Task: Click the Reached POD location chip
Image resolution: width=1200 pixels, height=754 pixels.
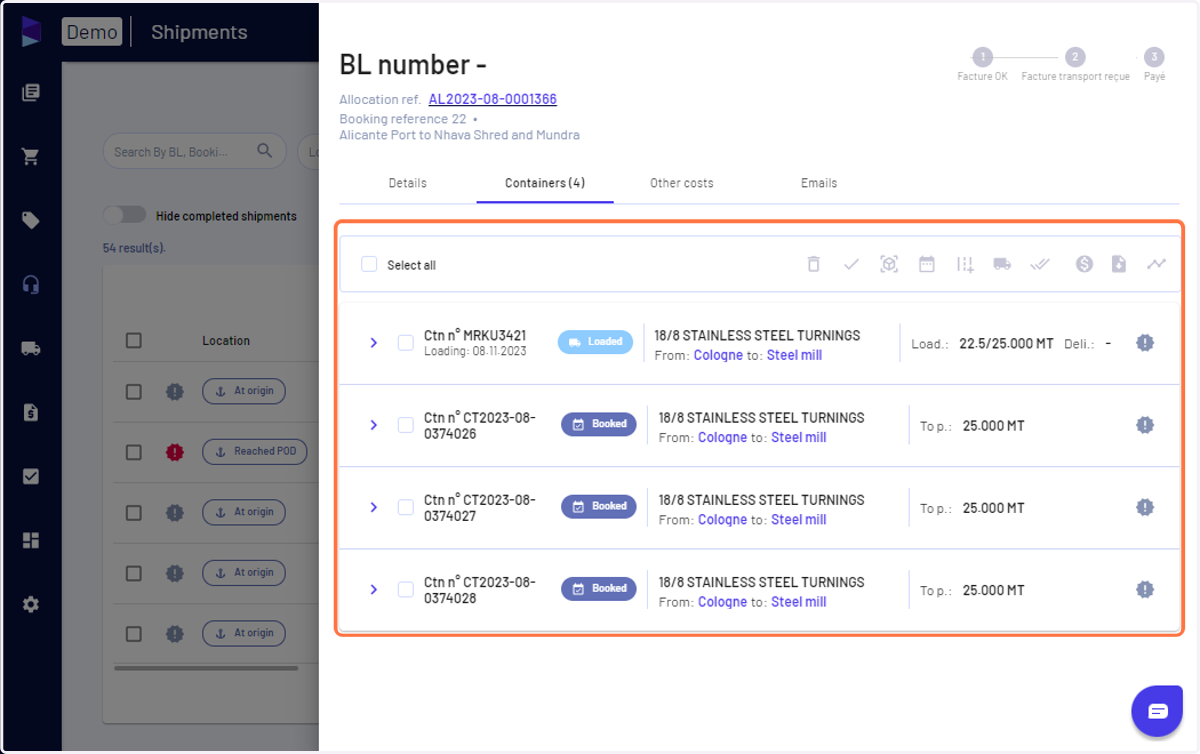Action: 255,451
